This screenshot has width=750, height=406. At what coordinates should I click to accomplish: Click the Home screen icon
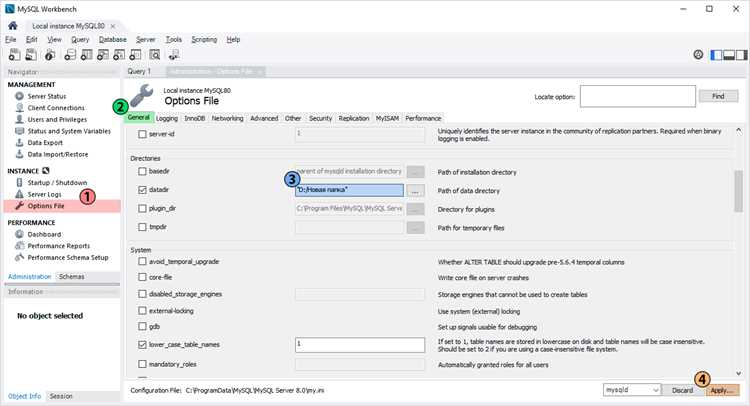[x=12, y=26]
